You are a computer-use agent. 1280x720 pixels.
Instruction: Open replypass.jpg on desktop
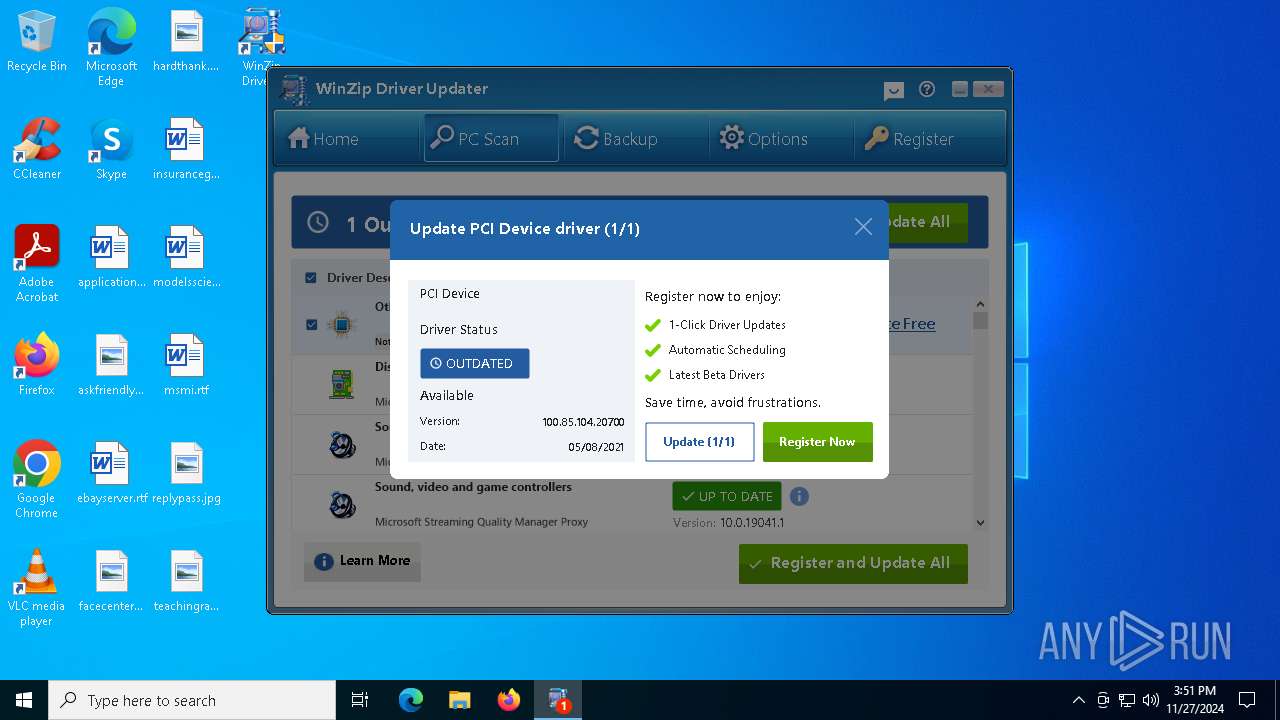(186, 473)
